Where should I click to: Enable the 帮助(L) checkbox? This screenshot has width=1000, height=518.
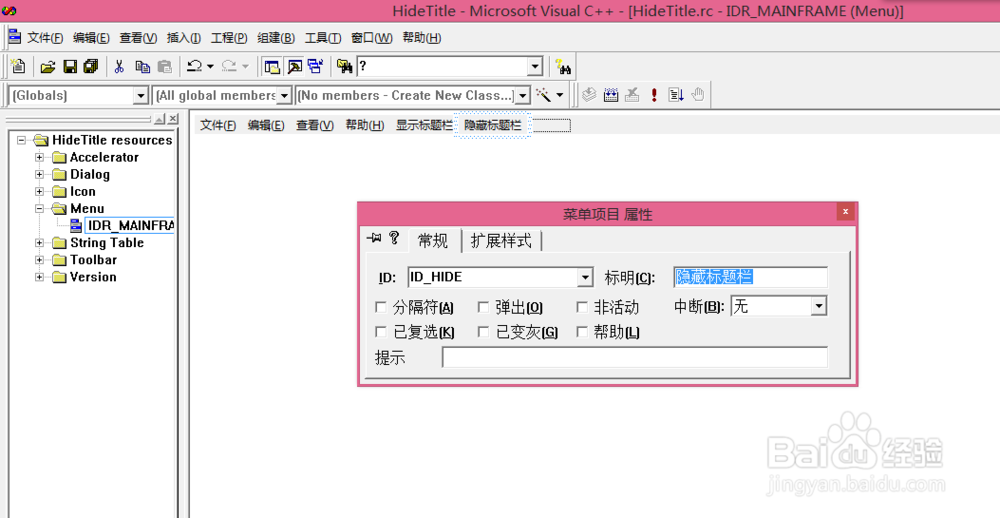(582, 332)
